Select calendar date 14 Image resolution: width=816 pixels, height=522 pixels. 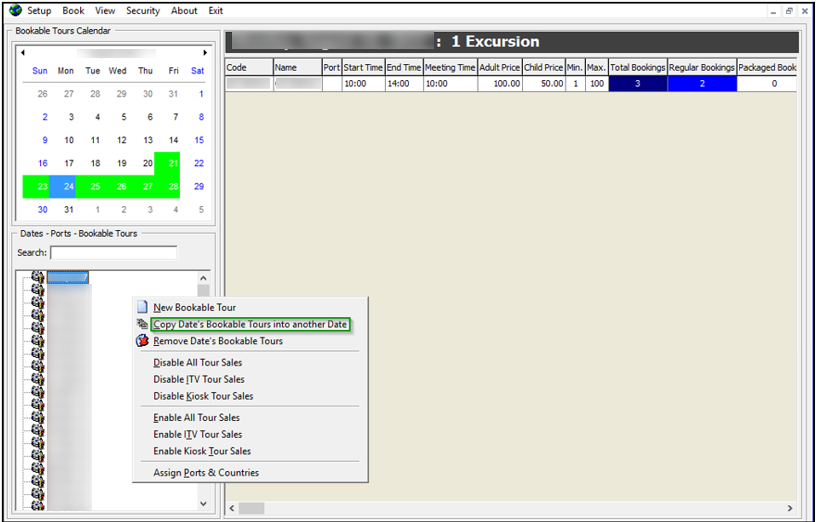click(x=173, y=140)
